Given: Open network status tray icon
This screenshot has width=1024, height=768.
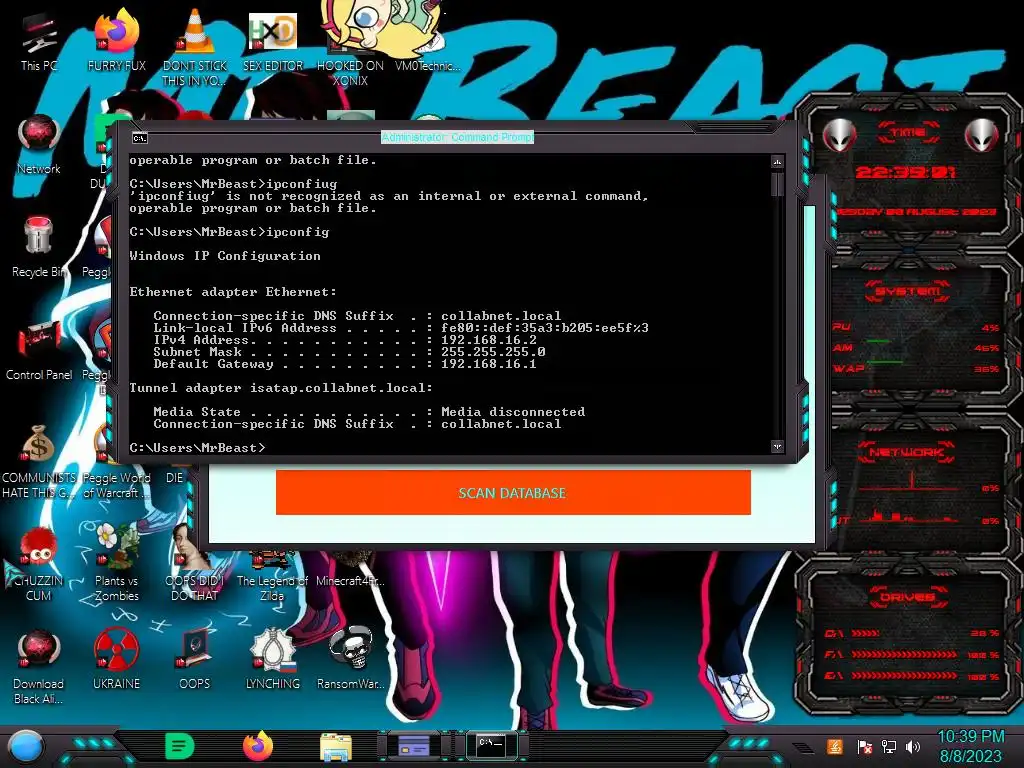Looking at the screenshot, I should [888, 746].
